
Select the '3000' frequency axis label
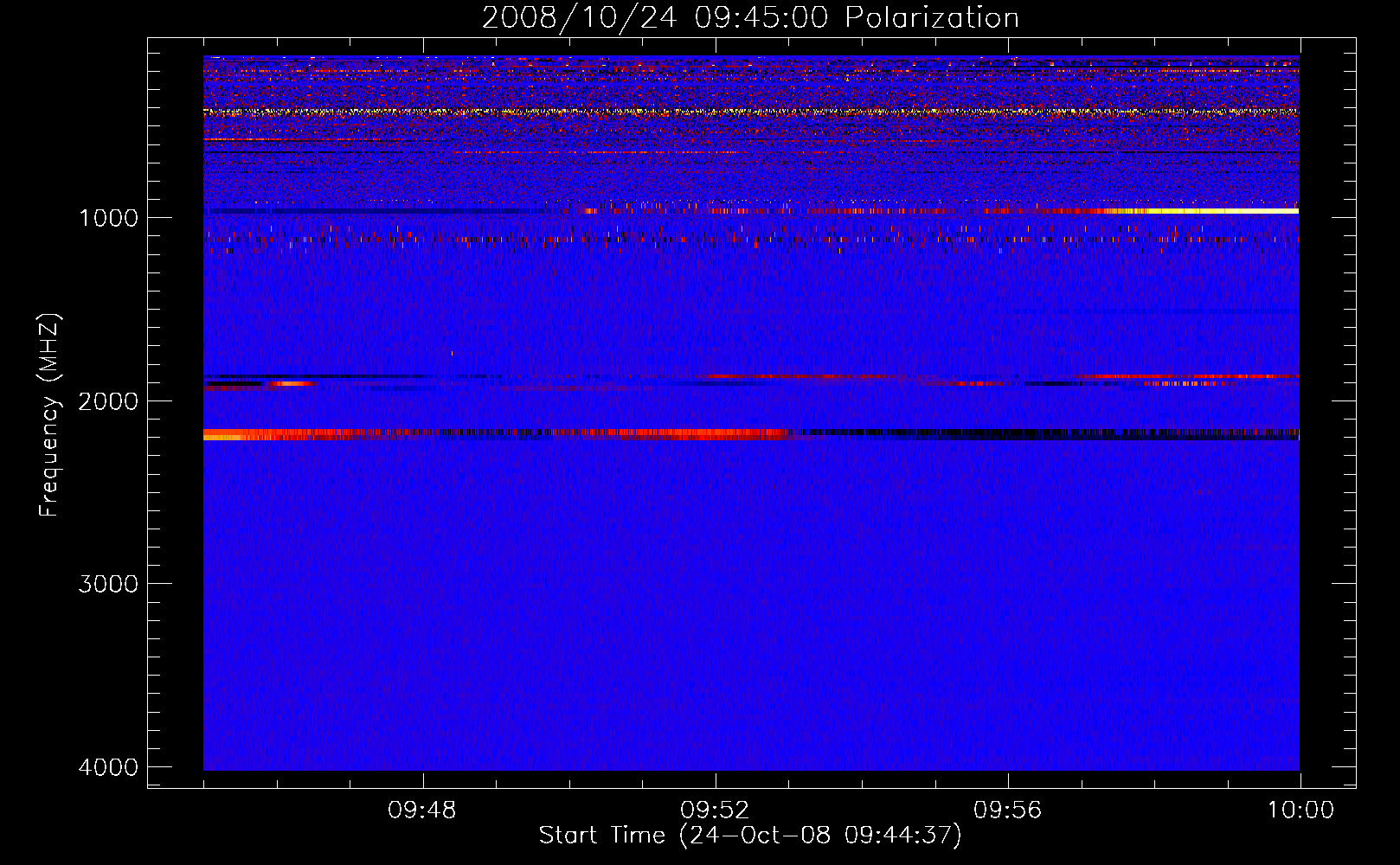(108, 584)
